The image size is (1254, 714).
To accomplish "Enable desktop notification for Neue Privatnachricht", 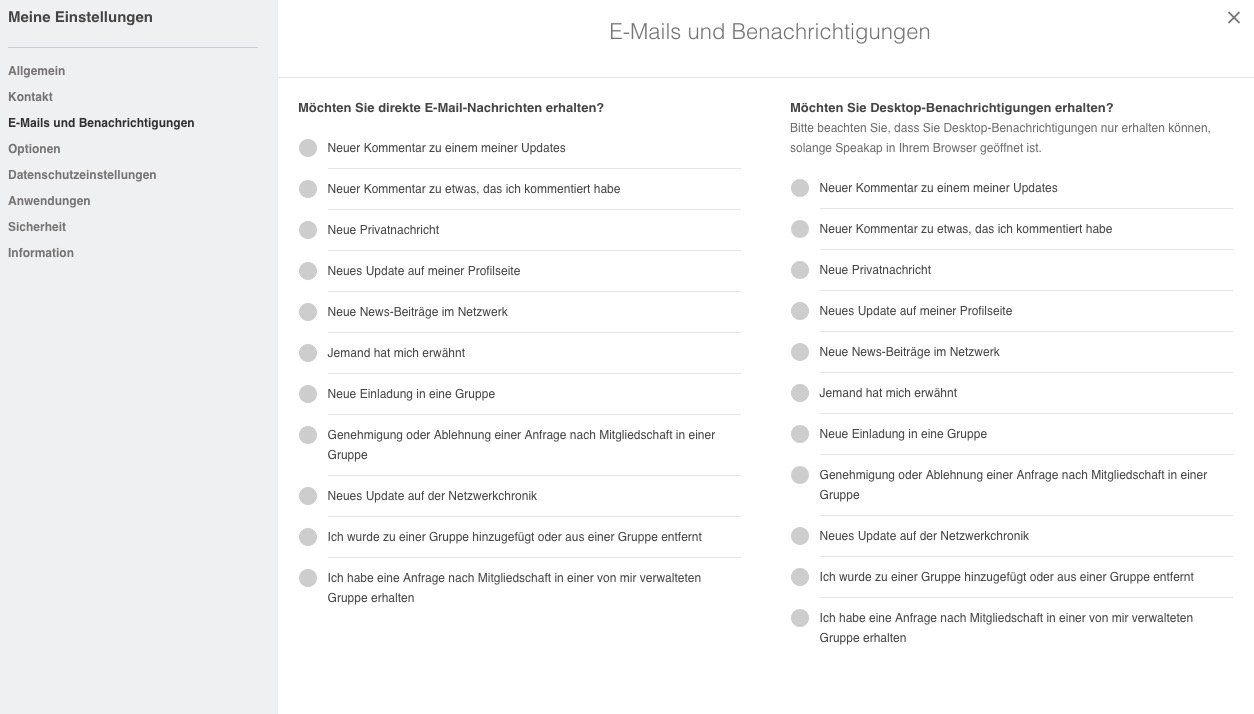I will (800, 270).
